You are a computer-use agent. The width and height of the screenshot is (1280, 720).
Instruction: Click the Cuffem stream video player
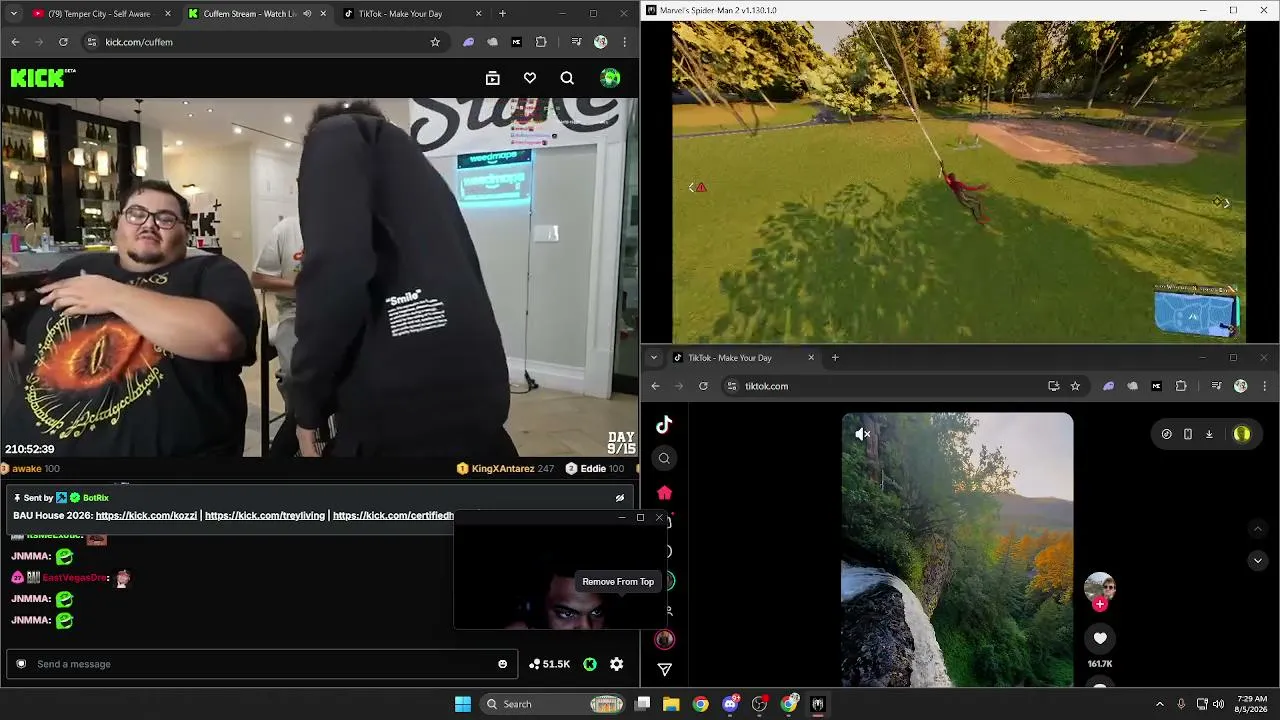tap(319, 278)
